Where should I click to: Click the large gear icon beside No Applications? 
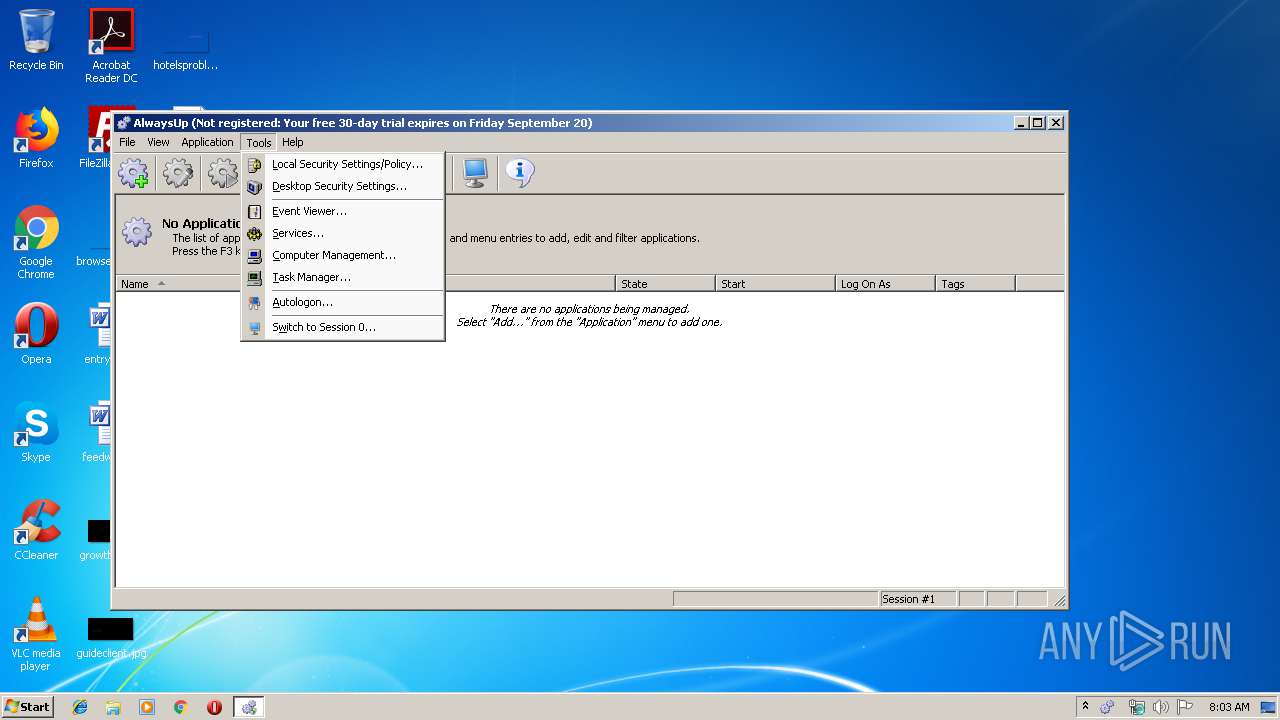coord(137,233)
